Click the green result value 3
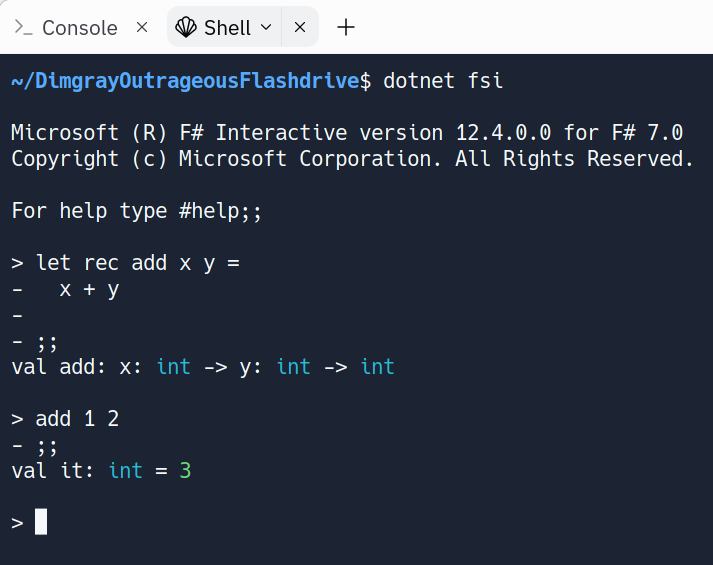 coord(185,470)
